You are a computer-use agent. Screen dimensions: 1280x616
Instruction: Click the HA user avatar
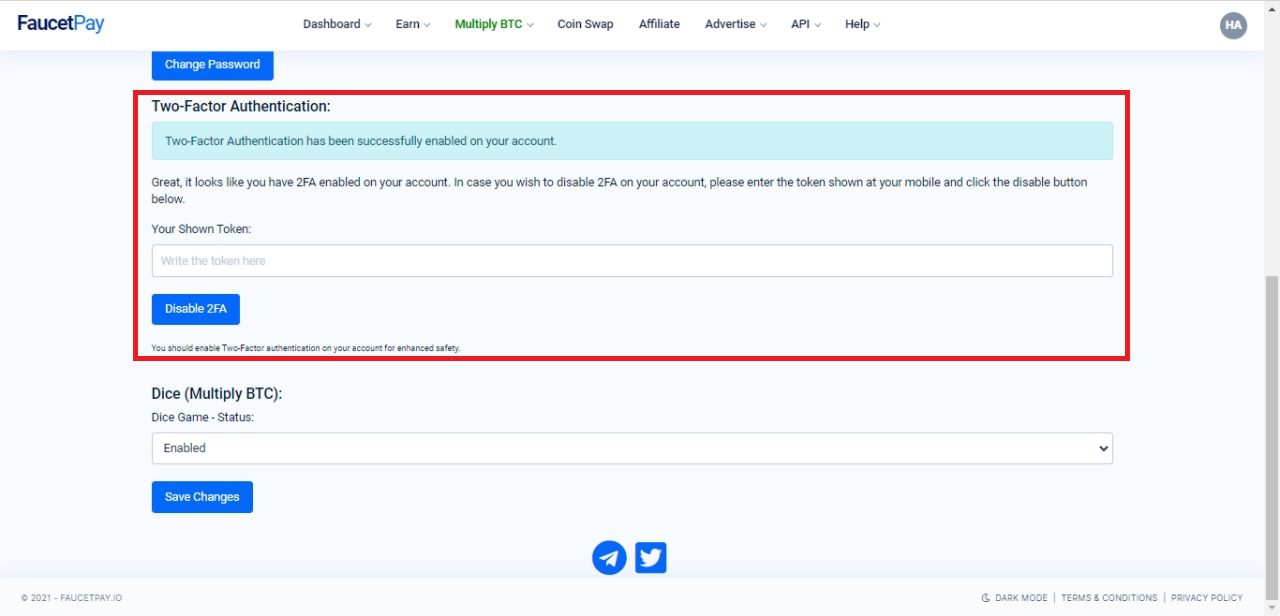pyautogui.click(x=1233, y=25)
